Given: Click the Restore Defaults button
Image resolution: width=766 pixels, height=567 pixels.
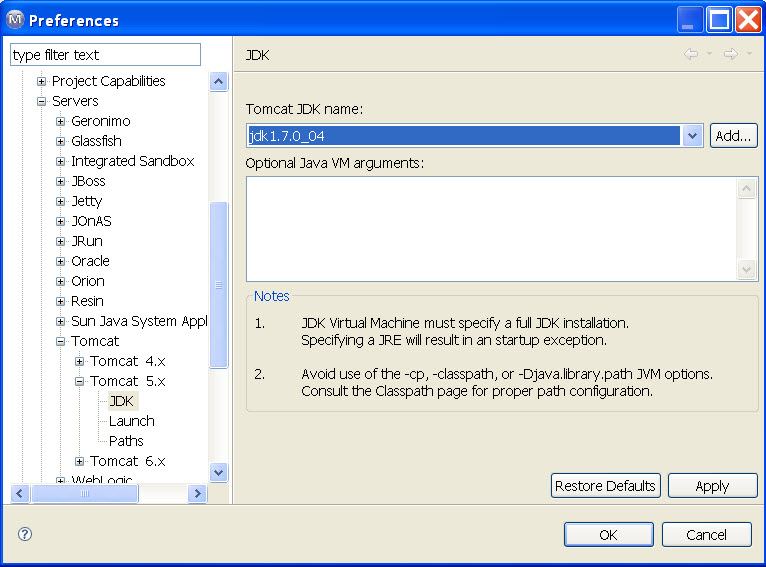Looking at the screenshot, I should 606,486.
